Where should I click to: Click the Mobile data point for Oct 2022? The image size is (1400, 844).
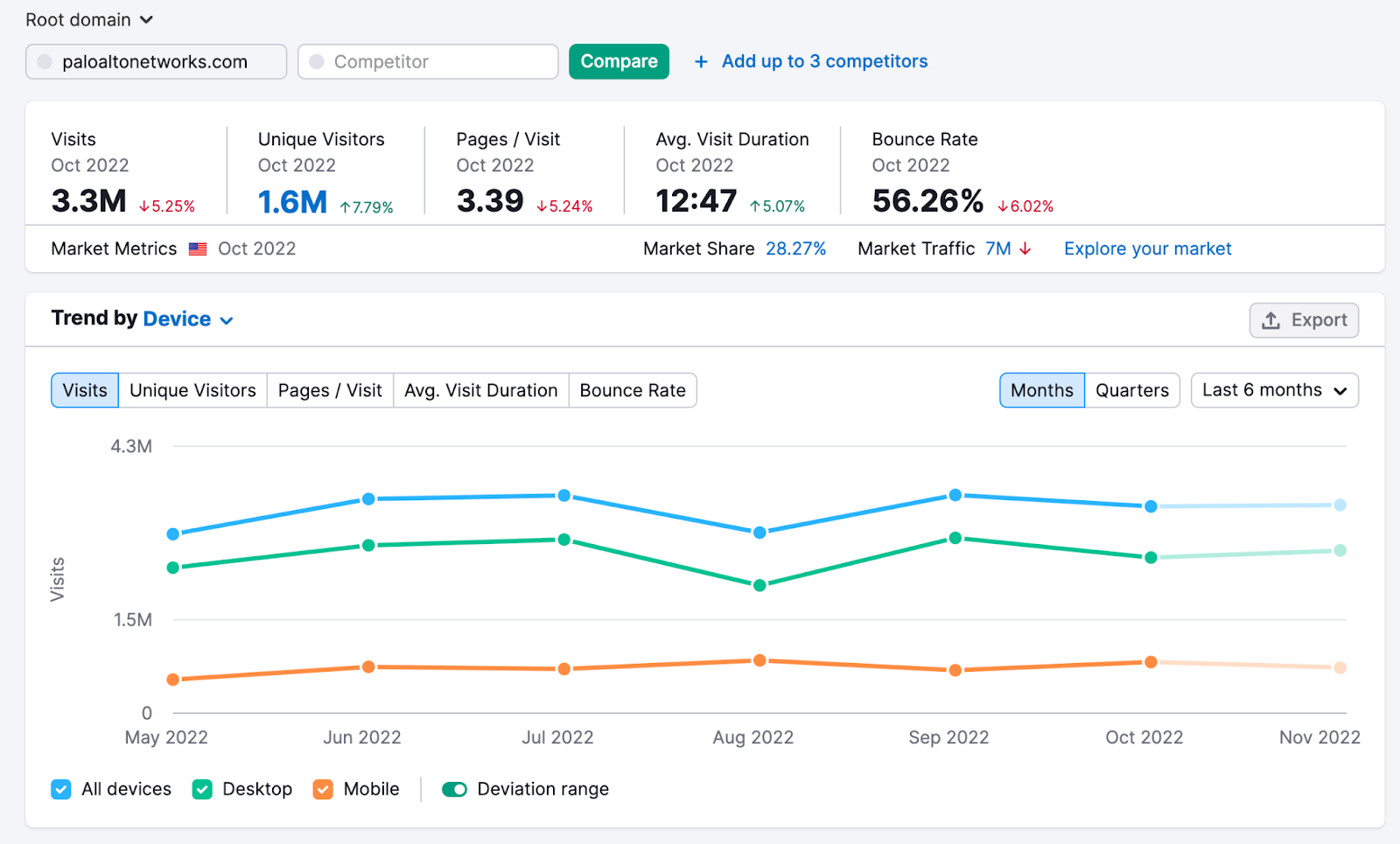pyautogui.click(x=1151, y=662)
